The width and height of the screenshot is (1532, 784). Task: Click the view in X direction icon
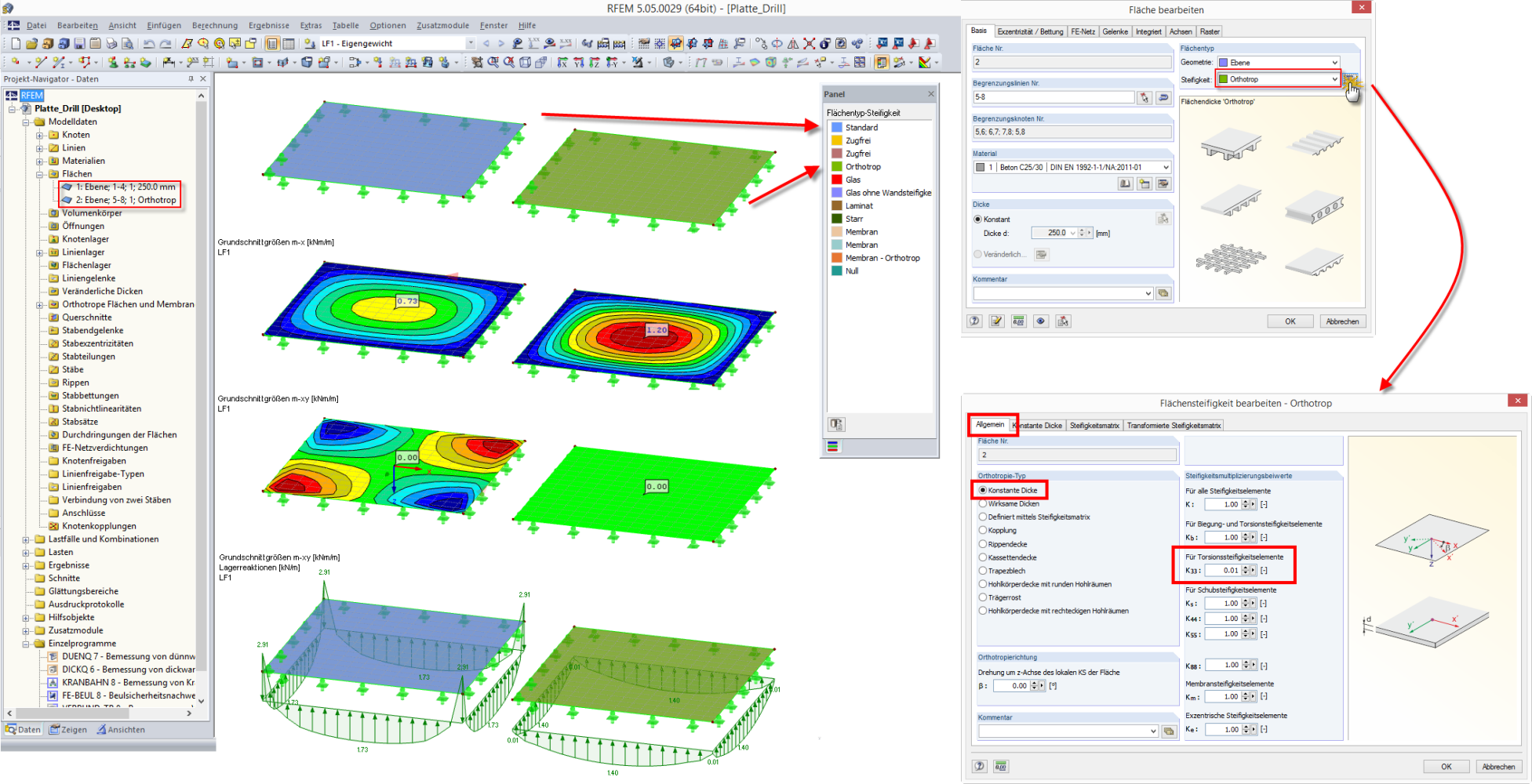pos(562,62)
